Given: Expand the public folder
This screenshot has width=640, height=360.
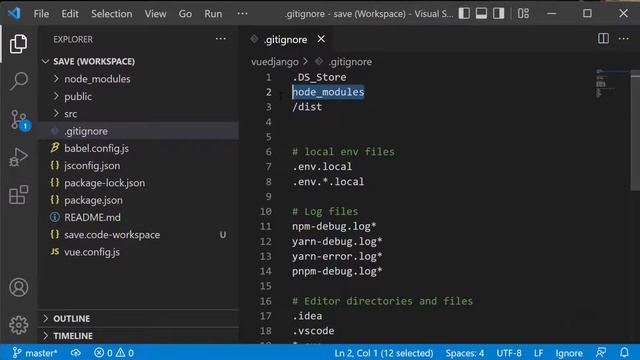Looking at the screenshot, I should (139, 96).
